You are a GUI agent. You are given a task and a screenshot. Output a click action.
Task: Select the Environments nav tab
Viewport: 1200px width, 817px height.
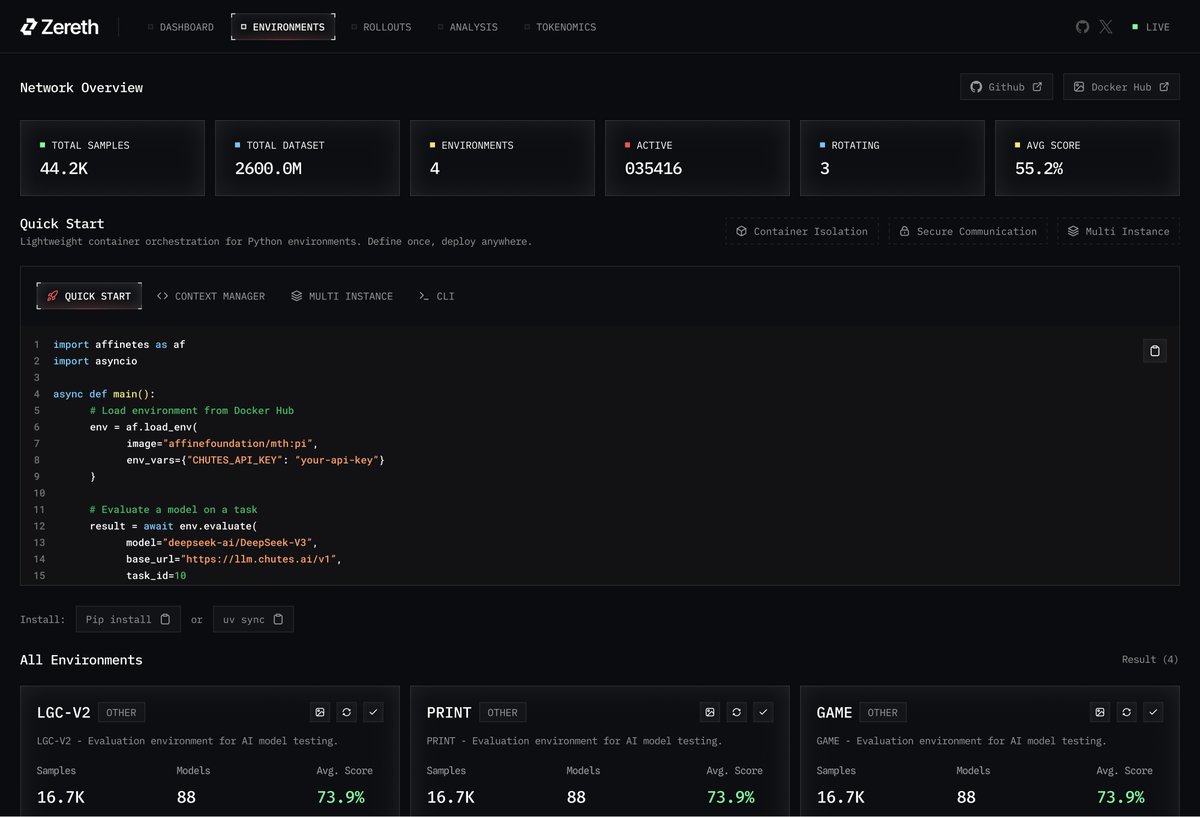[x=283, y=27]
